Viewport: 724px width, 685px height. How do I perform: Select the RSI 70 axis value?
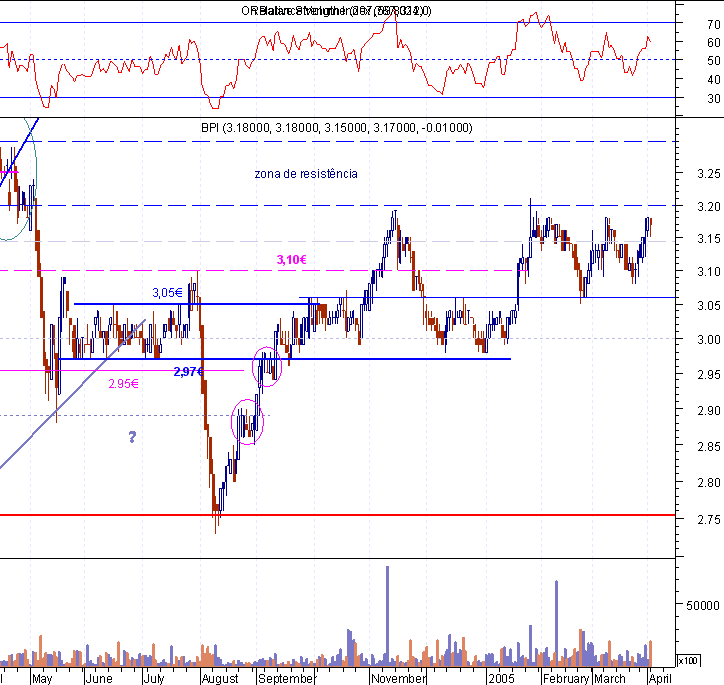(713, 24)
